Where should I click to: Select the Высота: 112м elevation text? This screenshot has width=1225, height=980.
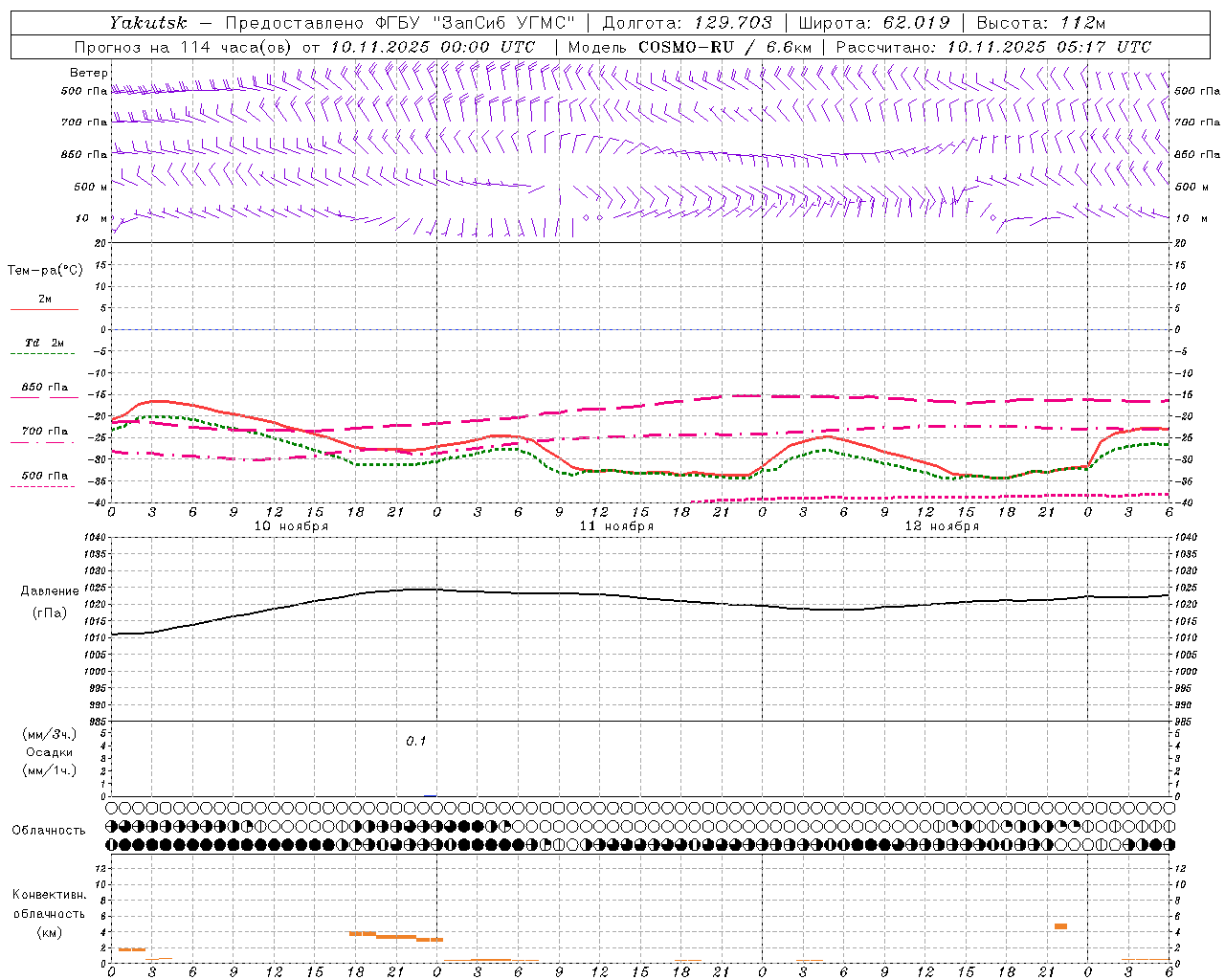coord(1041,23)
